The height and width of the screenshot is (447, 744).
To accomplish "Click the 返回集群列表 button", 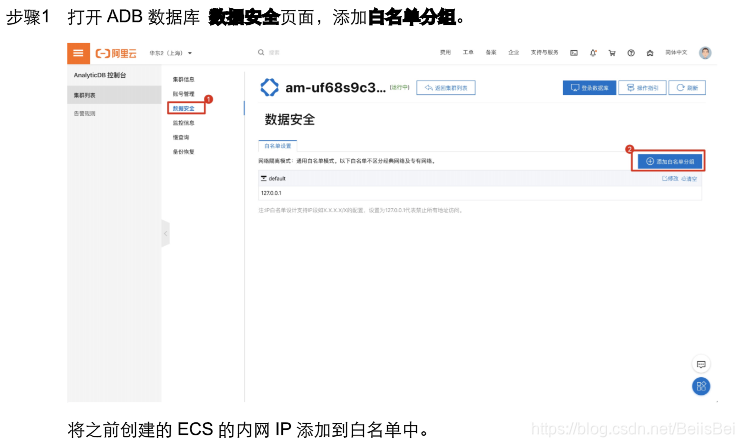I will point(446,88).
